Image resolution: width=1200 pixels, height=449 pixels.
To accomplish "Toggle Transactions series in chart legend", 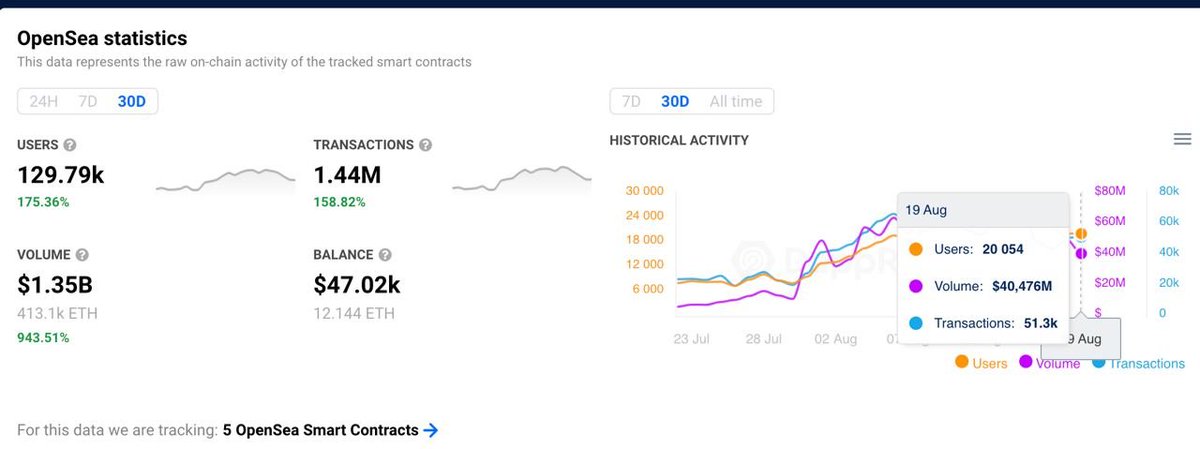I will (x=1138, y=363).
